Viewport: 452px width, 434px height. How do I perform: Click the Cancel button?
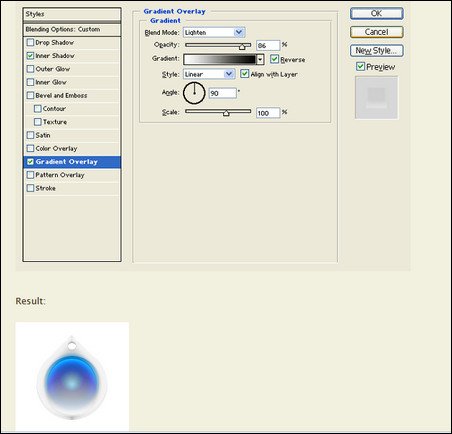point(377,32)
